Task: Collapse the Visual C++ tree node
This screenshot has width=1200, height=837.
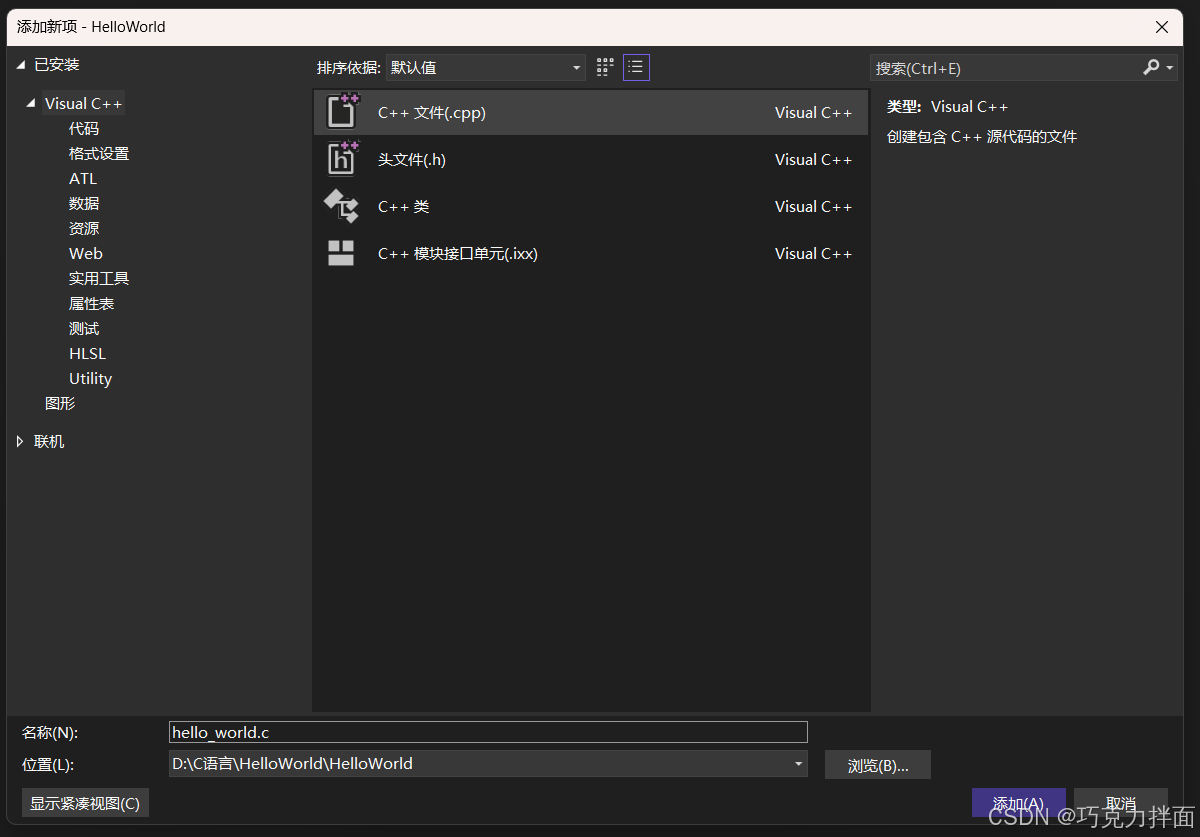Action: click(x=32, y=104)
